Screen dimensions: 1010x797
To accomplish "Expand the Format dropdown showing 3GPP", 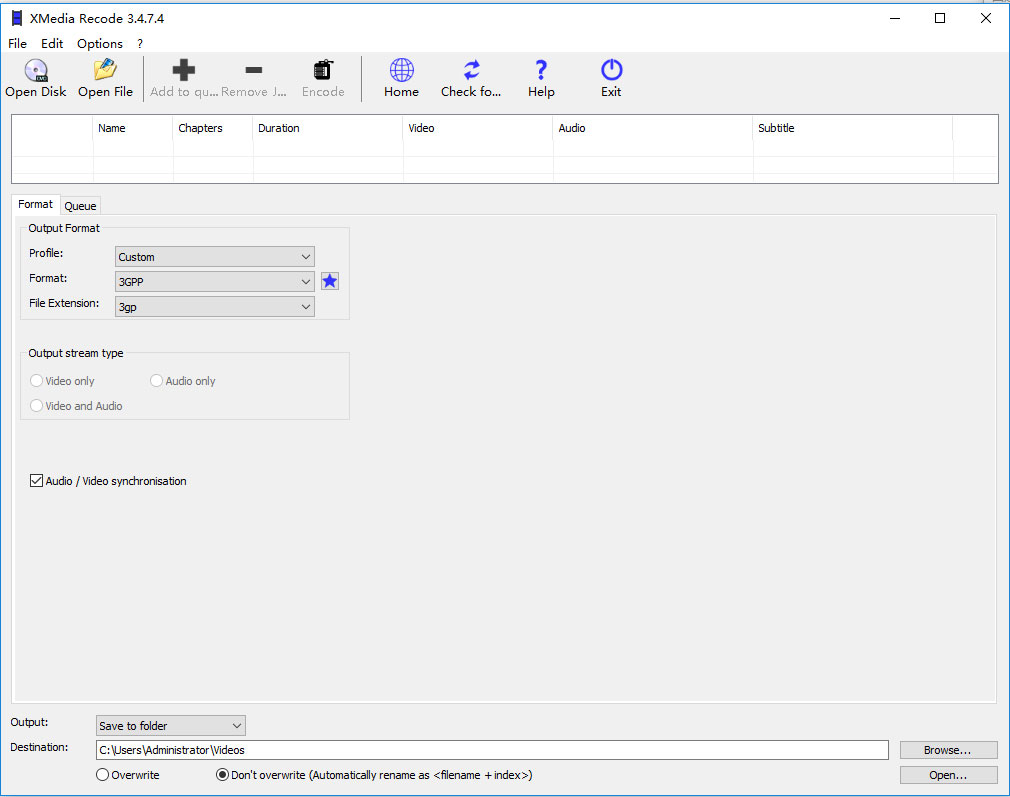I will 215,282.
